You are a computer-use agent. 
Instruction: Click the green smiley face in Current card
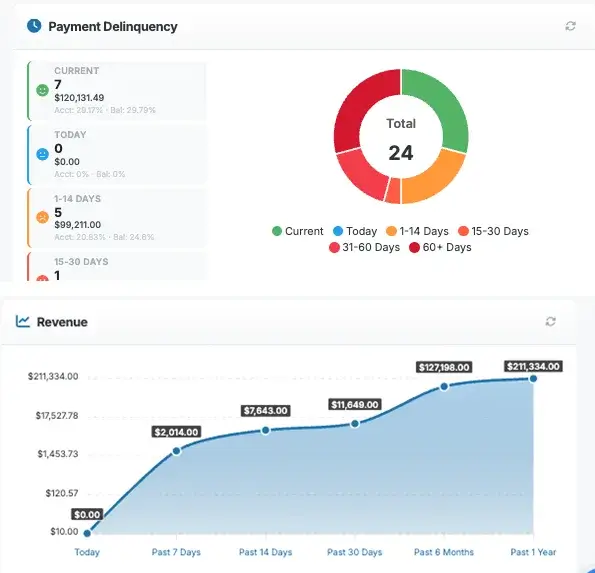click(42, 90)
